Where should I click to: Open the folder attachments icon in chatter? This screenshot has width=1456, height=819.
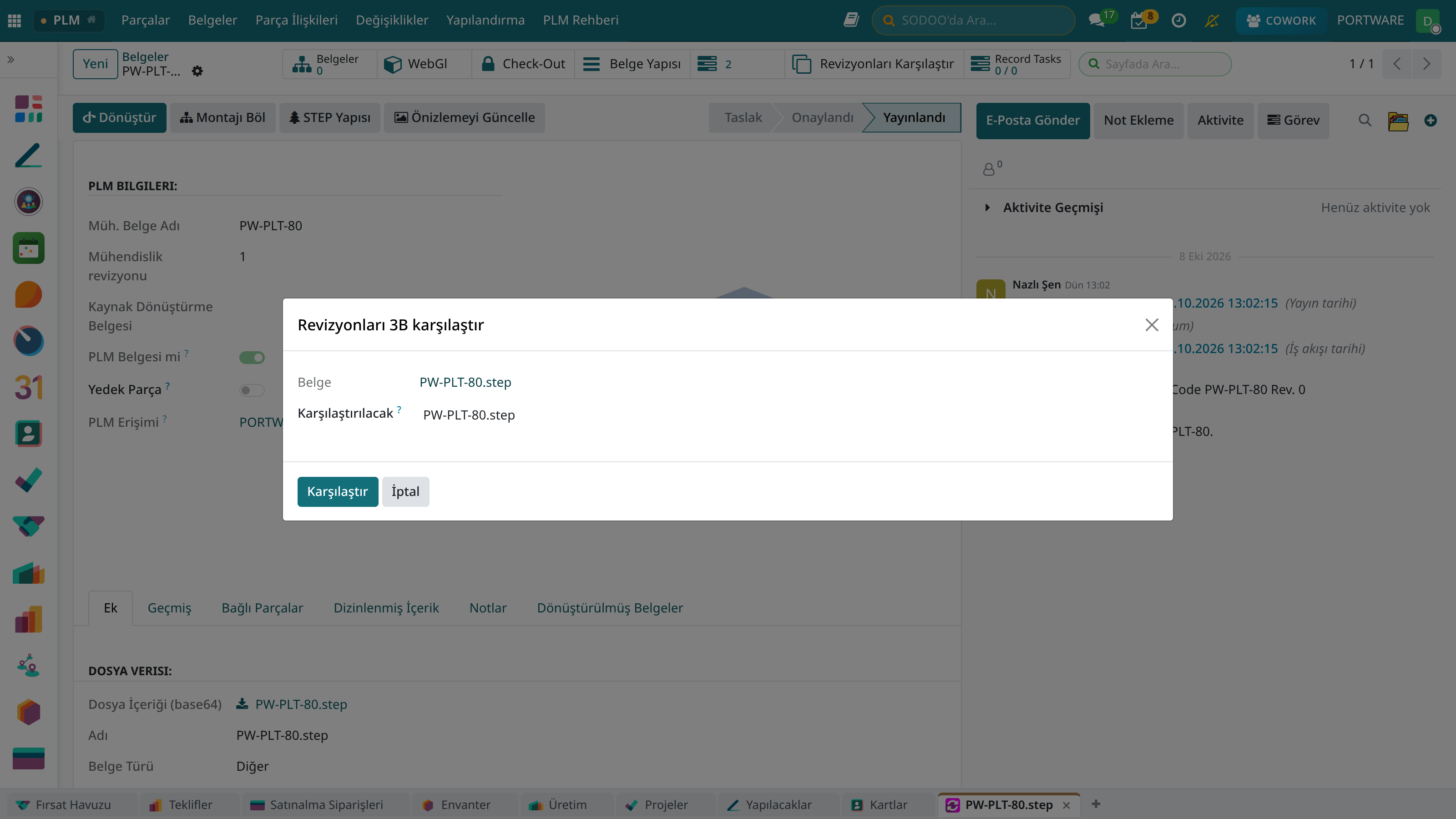pyautogui.click(x=1398, y=121)
